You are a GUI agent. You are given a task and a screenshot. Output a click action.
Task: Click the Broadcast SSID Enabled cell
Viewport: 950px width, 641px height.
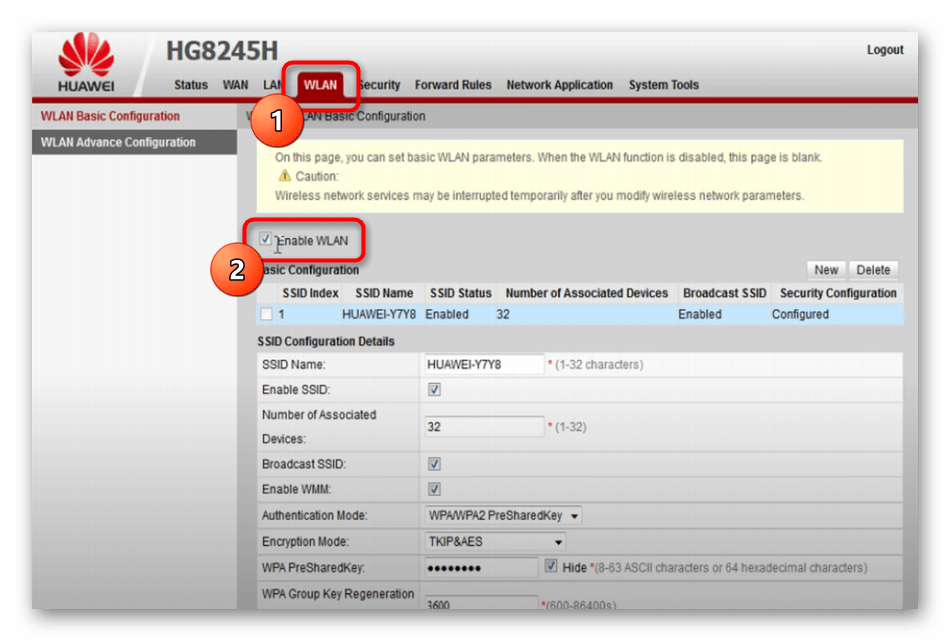pyautogui.click(x=700, y=314)
